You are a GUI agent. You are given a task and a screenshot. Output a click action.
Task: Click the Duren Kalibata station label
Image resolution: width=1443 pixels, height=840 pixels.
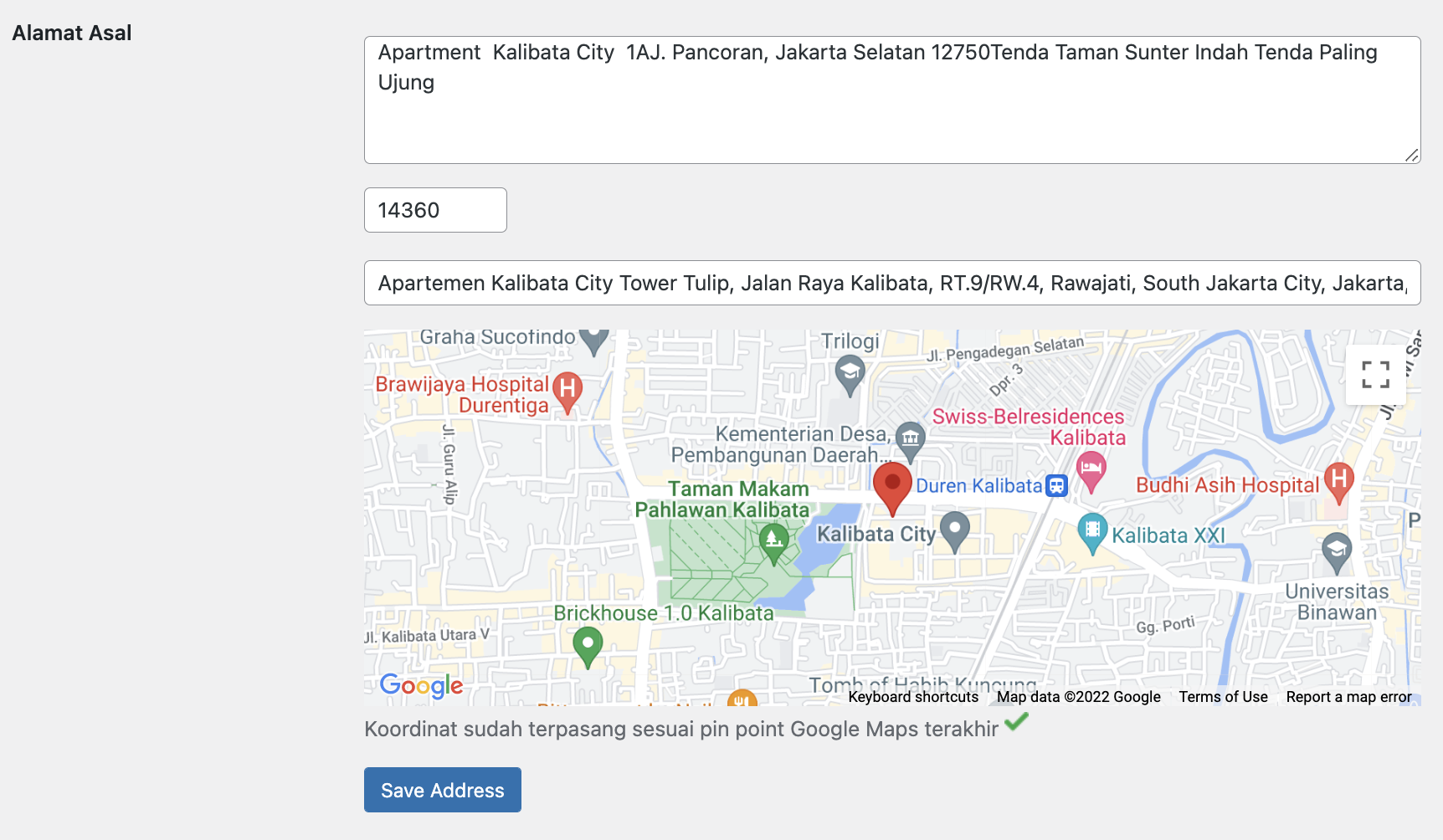click(979, 486)
